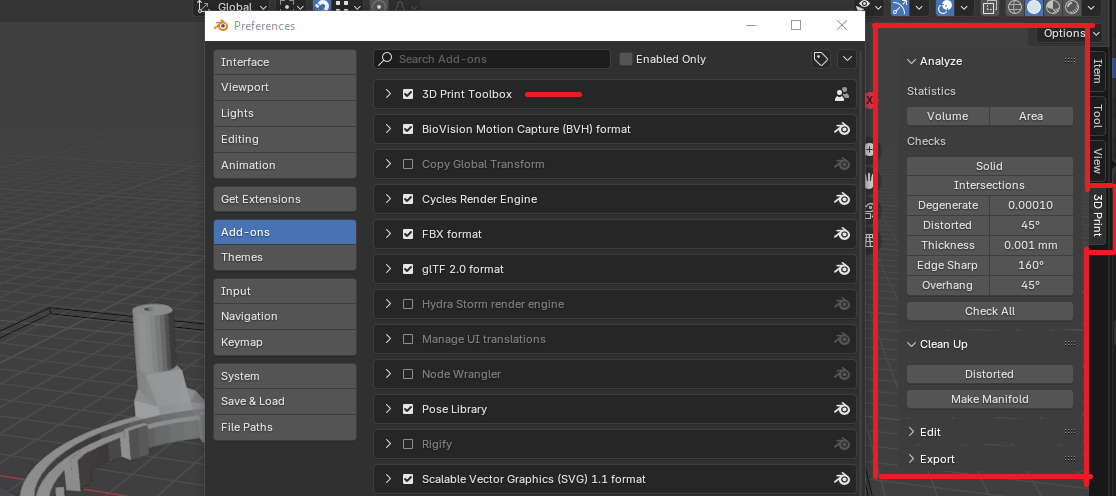
Task: Expand the Export panel in 3D Print sidebar
Action: (911, 459)
